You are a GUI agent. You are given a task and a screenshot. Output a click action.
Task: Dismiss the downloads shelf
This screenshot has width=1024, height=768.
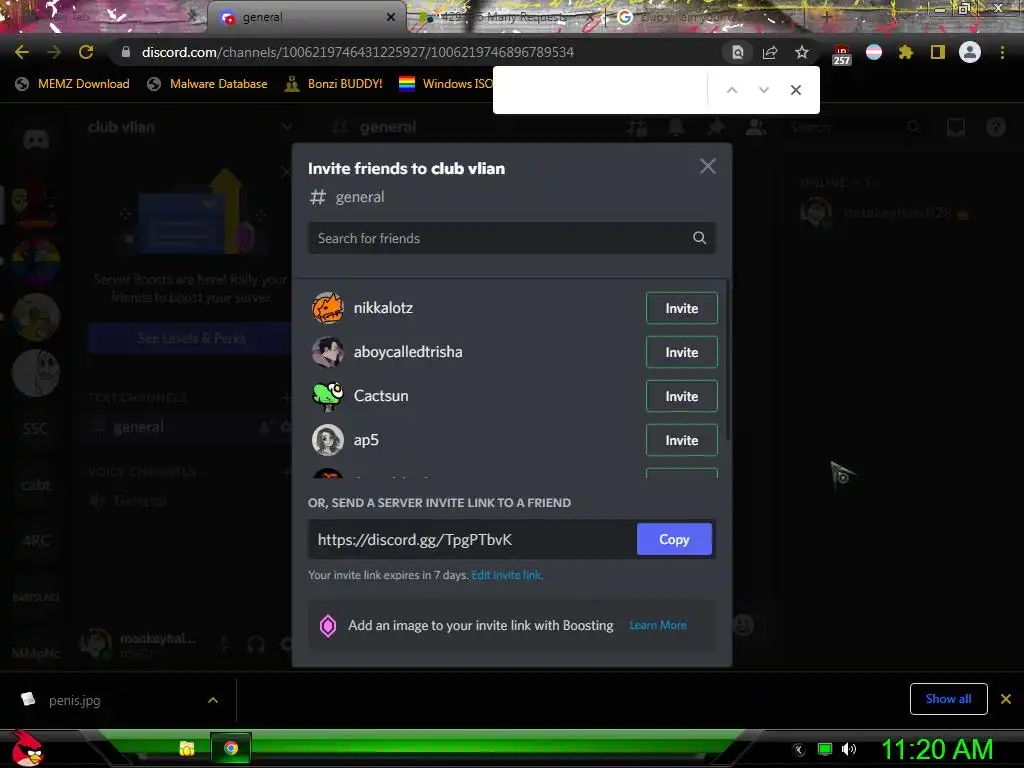click(1006, 699)
